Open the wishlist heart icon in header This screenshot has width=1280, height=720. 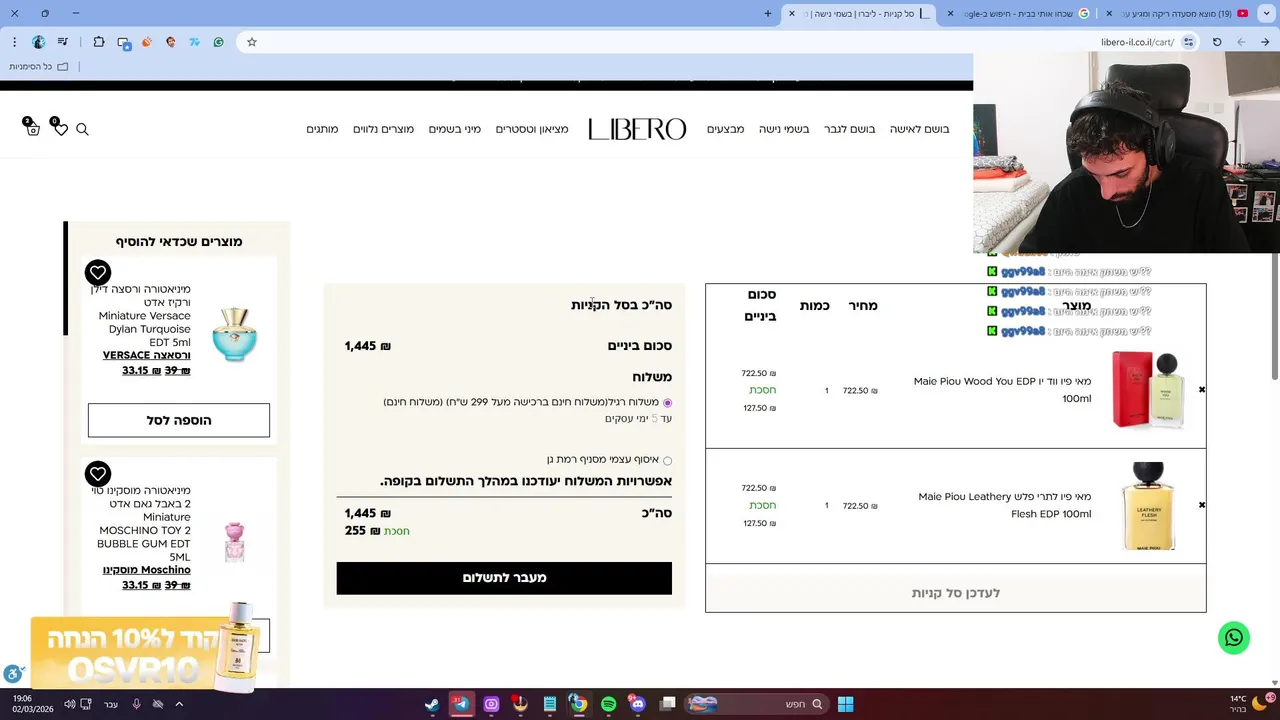60,128
